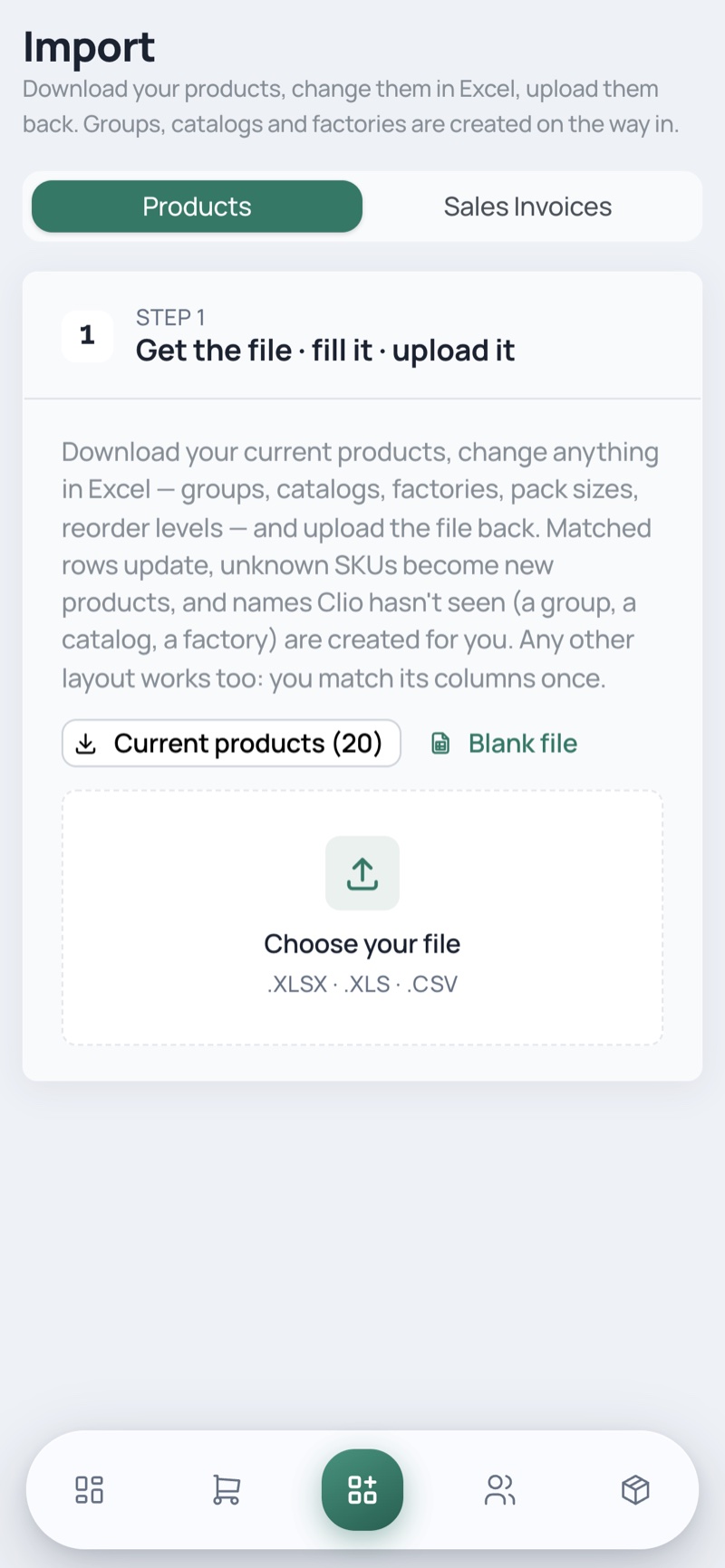Click the Import page title

(x=89, y=46)
